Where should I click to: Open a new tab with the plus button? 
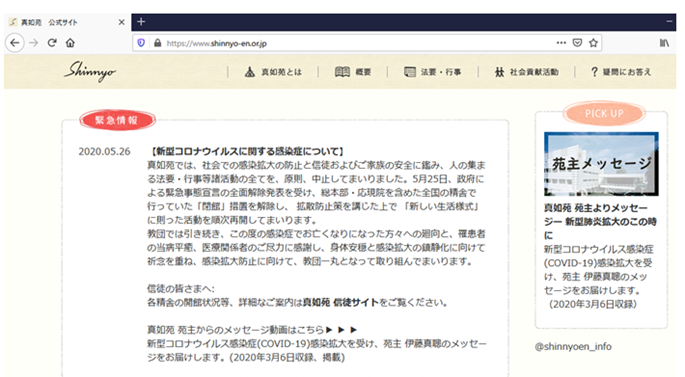(x=141, y=21)
